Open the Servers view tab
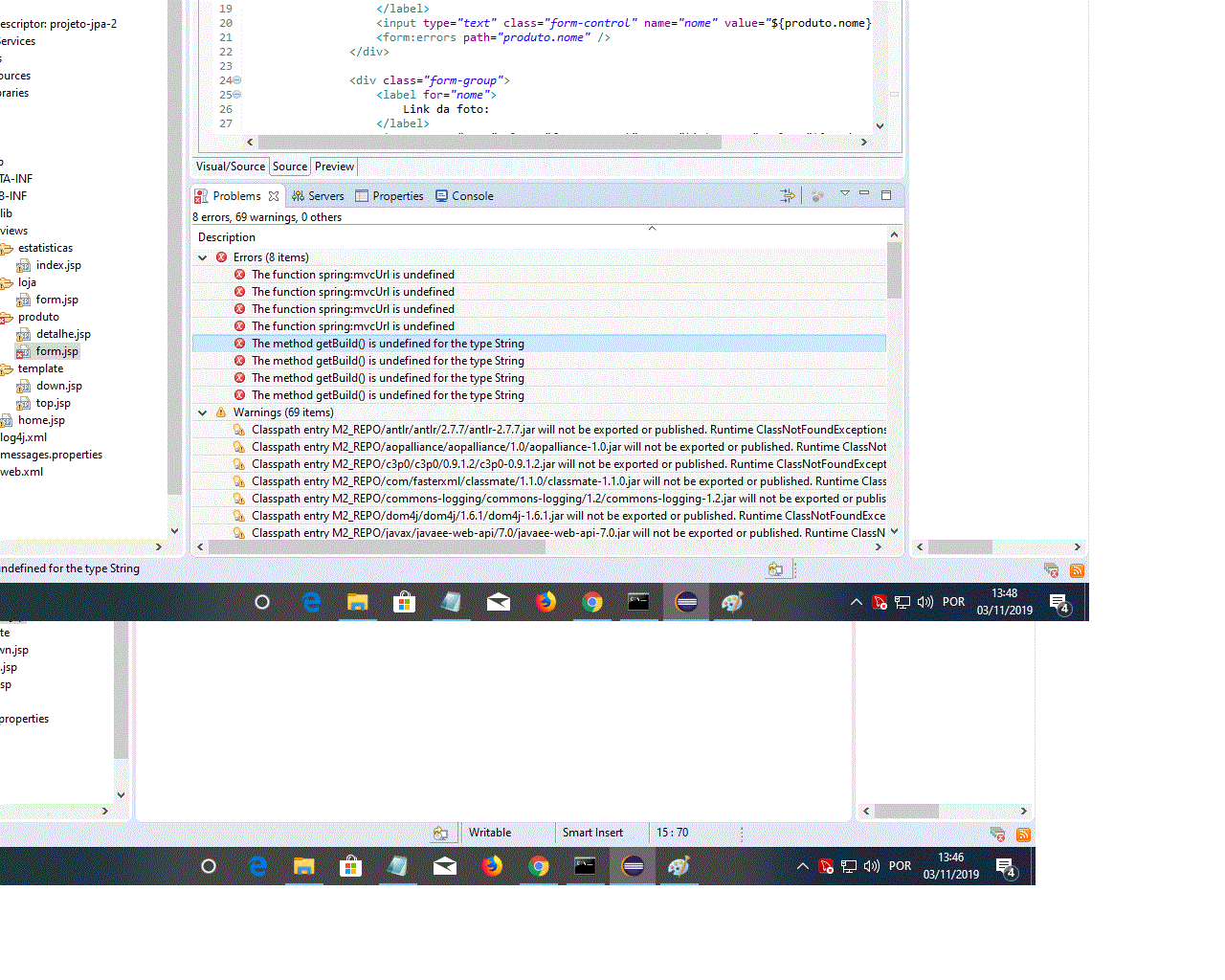 [318, 196]
